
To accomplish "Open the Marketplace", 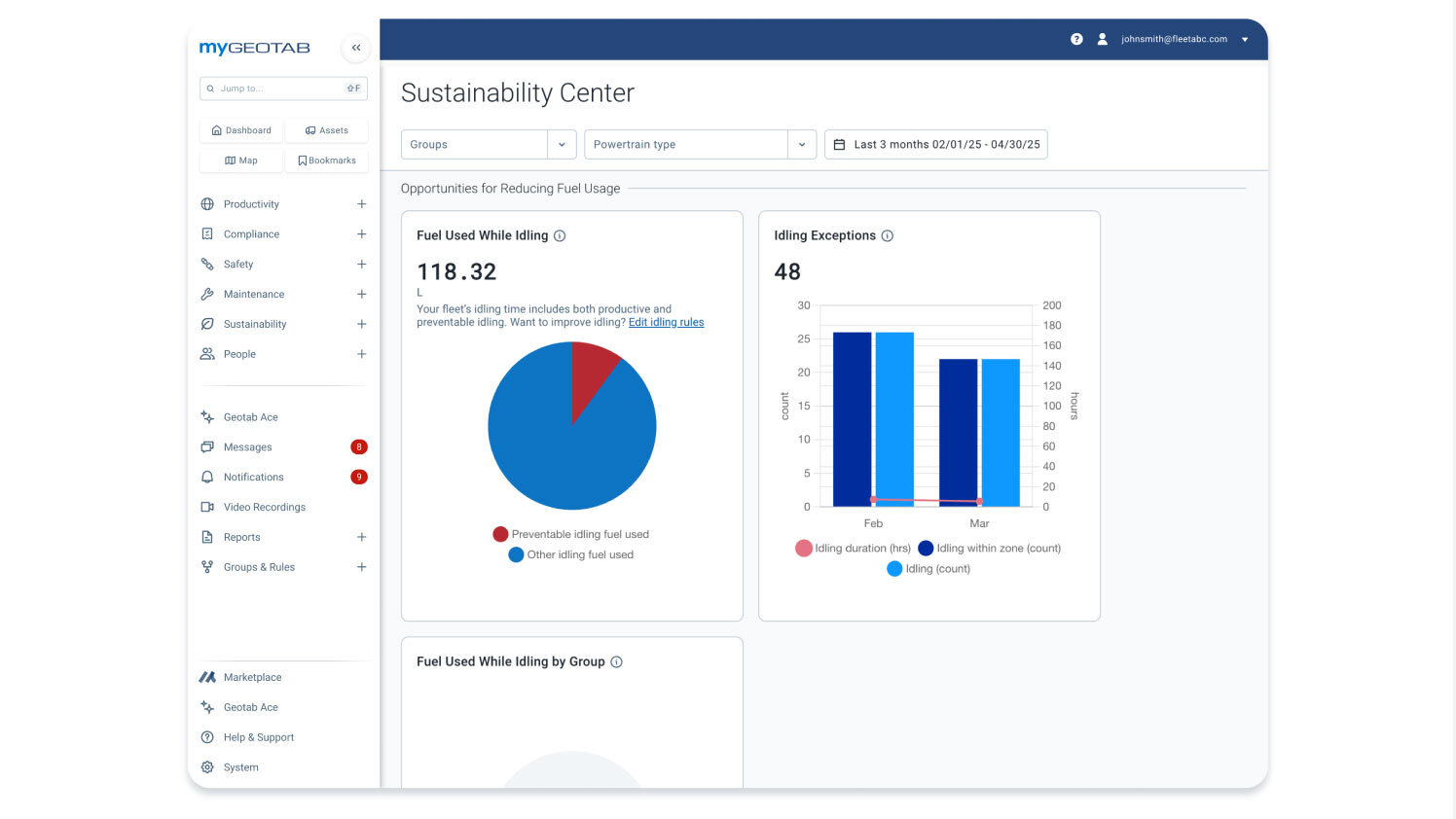I will point(252,677).
